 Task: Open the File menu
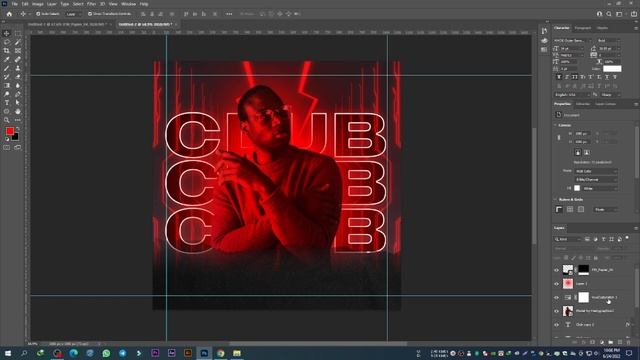(14, 4)
